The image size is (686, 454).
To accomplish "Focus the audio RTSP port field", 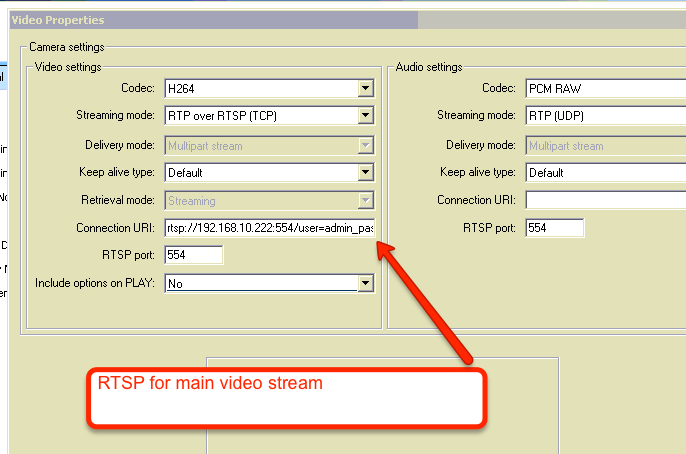I will pos(554,228).
